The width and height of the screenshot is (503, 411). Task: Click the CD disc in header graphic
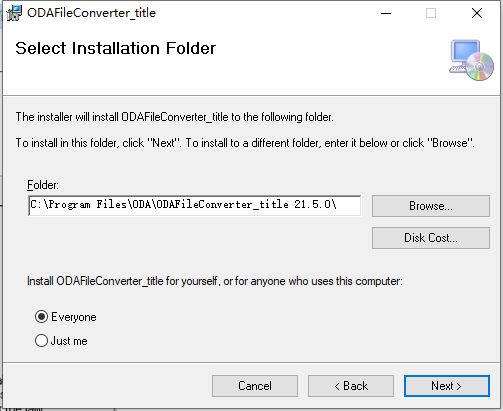(x=480, y=67)
